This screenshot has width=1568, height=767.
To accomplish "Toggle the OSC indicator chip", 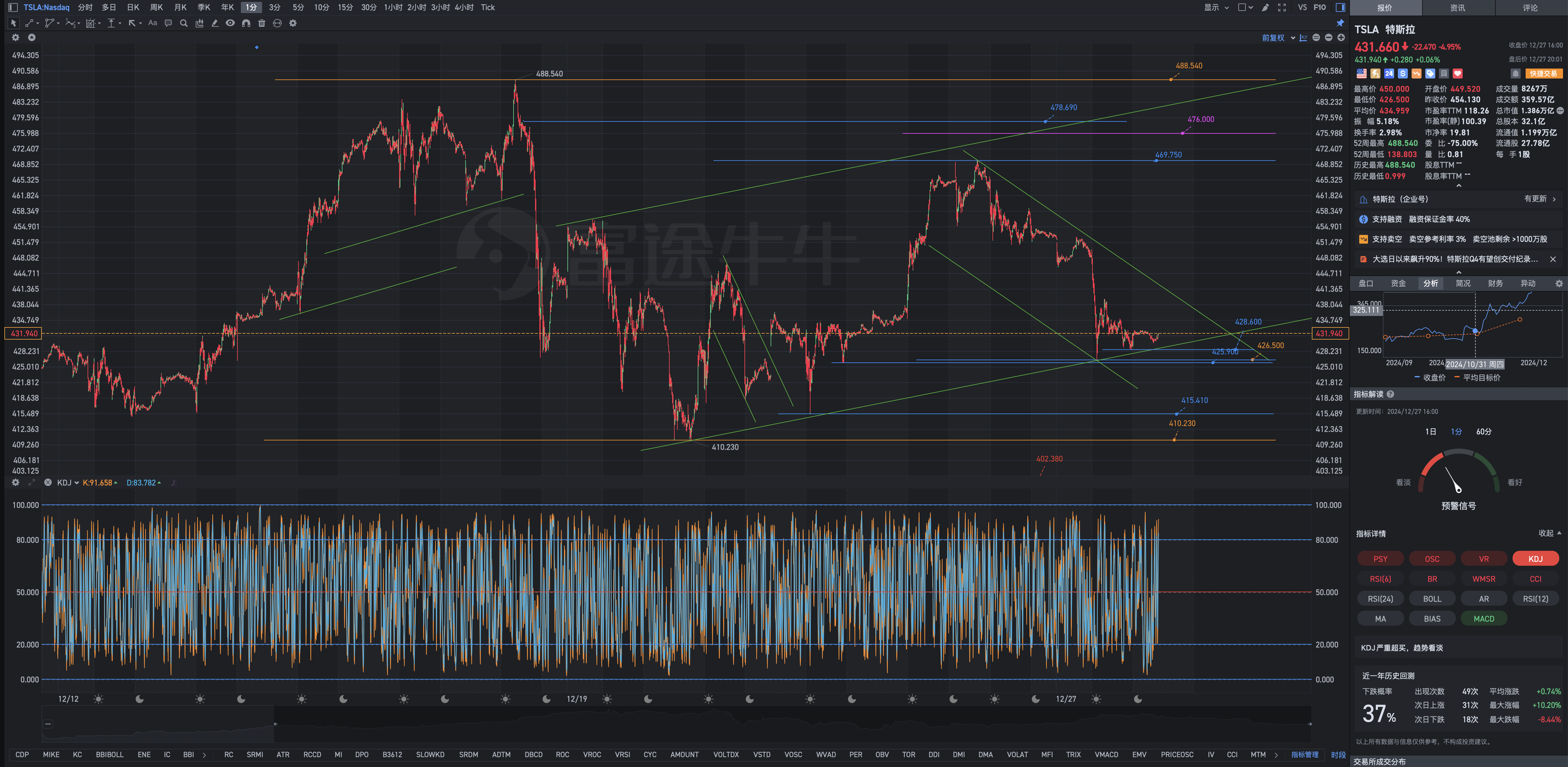I will 1432,559.
